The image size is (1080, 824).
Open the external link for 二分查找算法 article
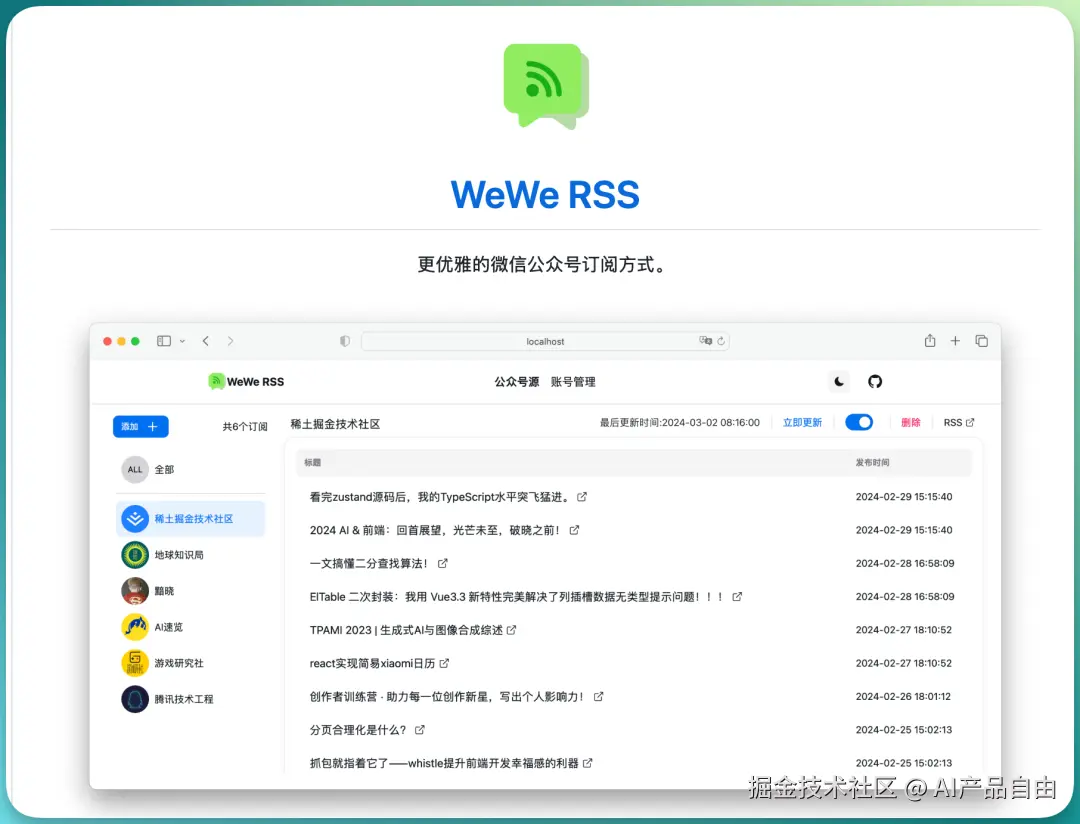point(443,564)
